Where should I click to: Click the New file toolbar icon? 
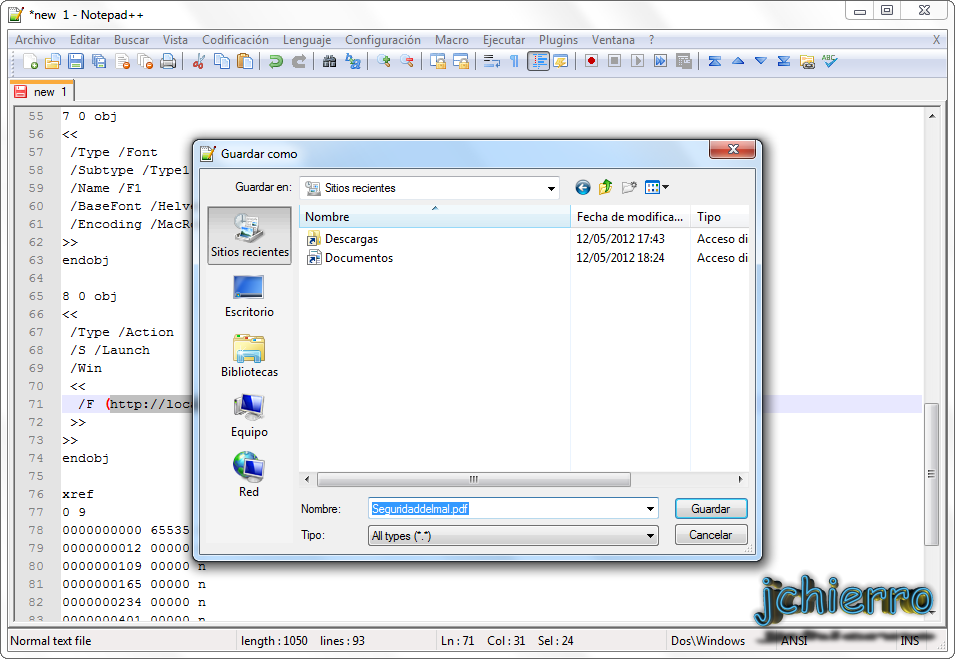[30, 62]
